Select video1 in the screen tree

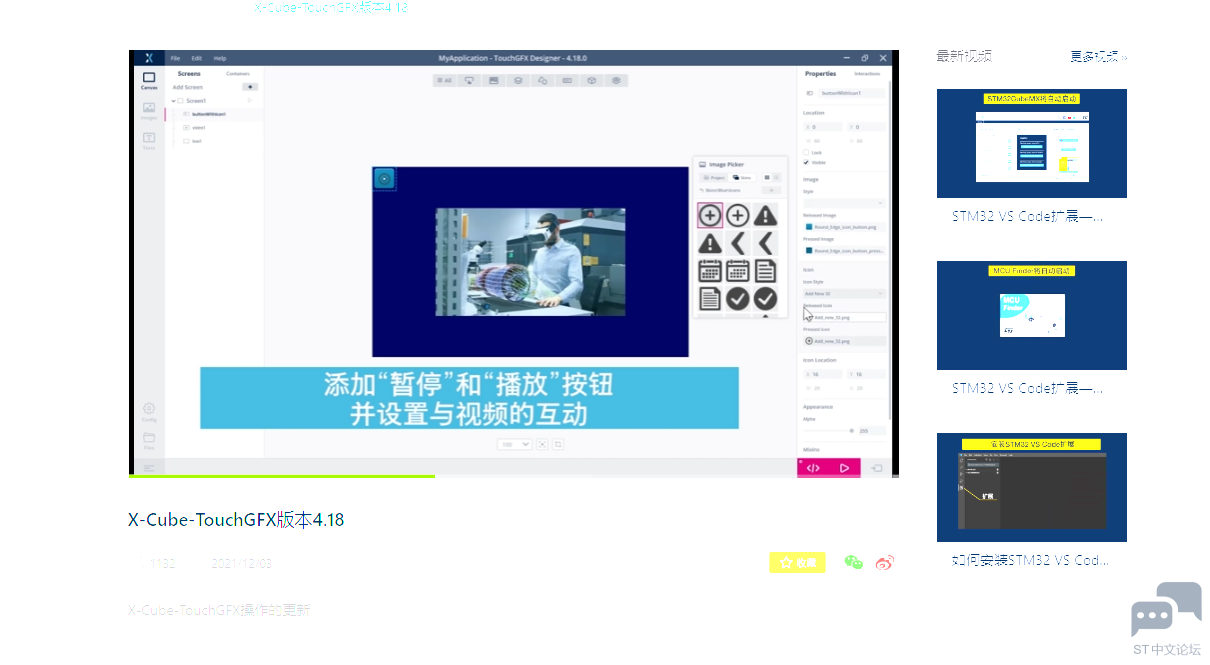click(198, 127)
